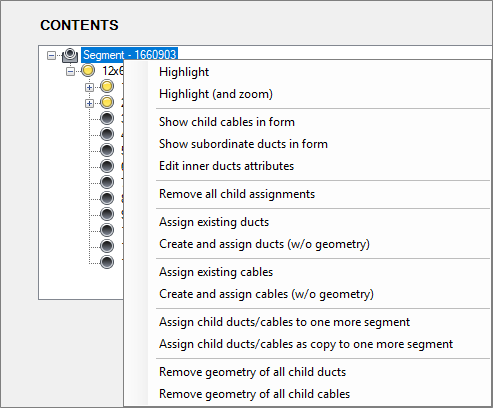Viewport: 493px width, 408px height.
Task: Expand the first yellow inner duct node
Action: pos(89,87)
